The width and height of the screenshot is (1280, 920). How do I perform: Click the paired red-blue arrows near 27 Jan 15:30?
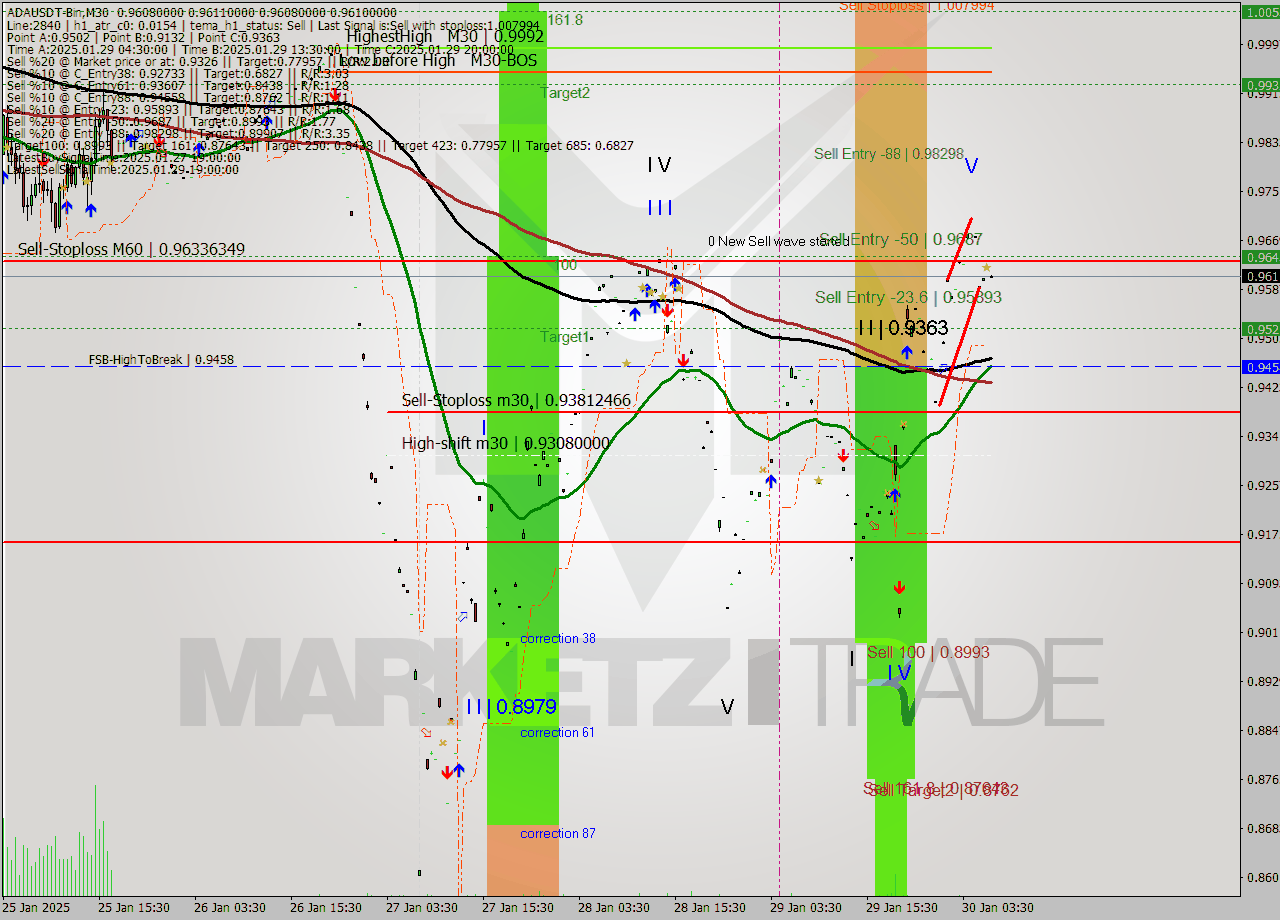click(453, 771)
